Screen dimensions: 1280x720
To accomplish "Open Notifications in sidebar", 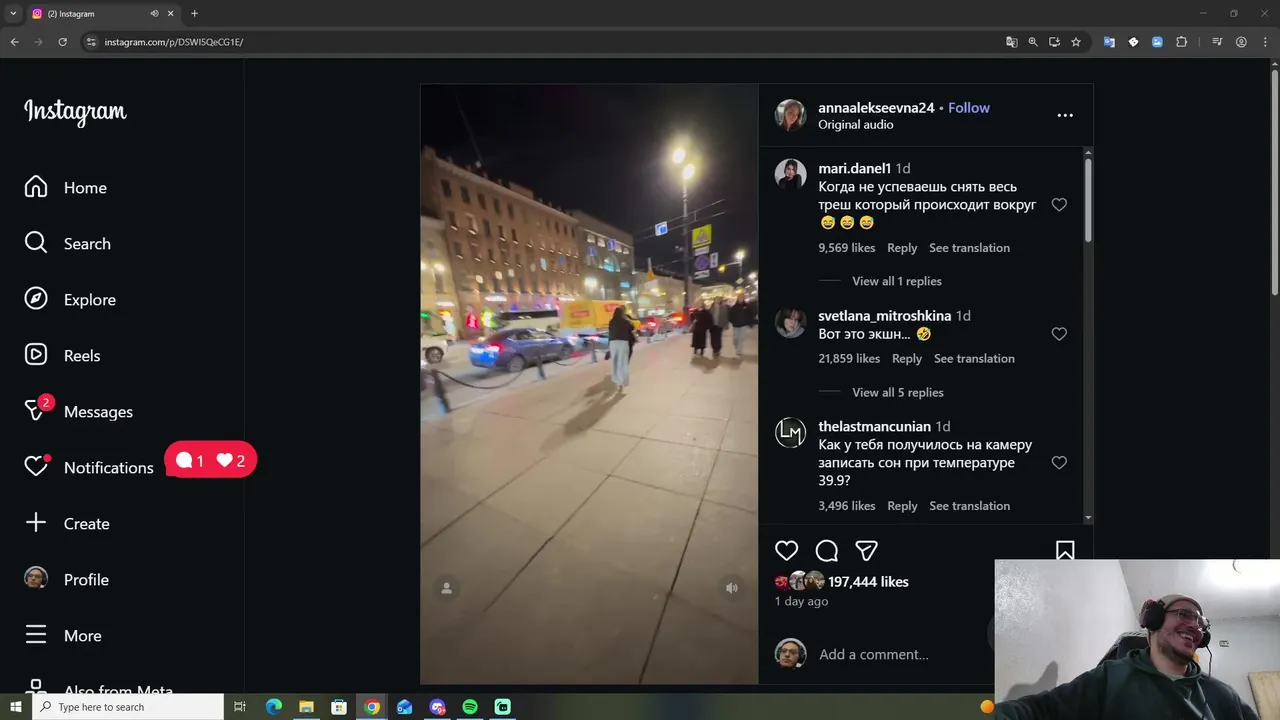I will pyautogui.click(x=89, y=468).
